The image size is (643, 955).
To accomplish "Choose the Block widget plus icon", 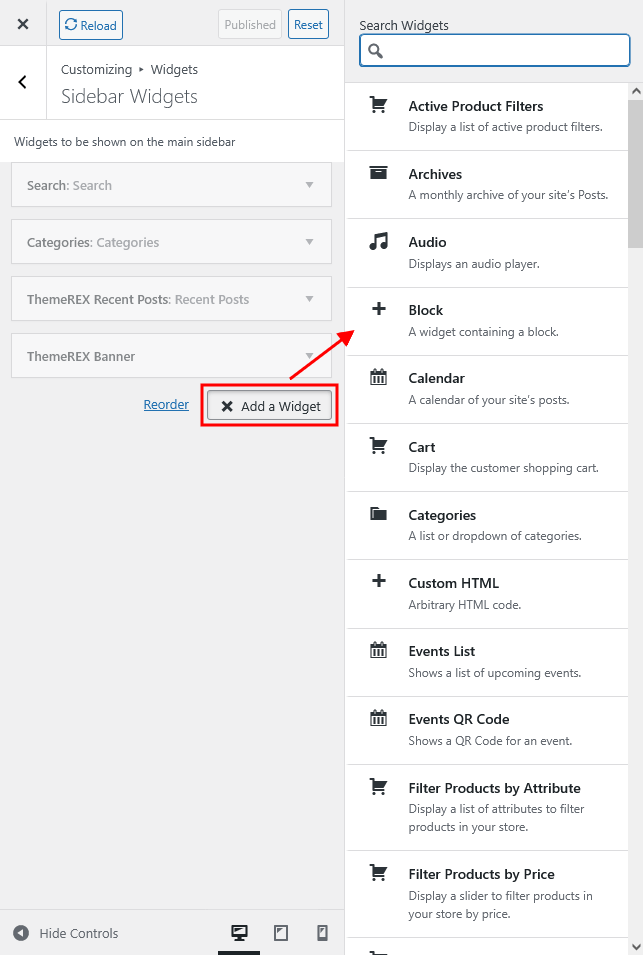I will pos(378,309).
